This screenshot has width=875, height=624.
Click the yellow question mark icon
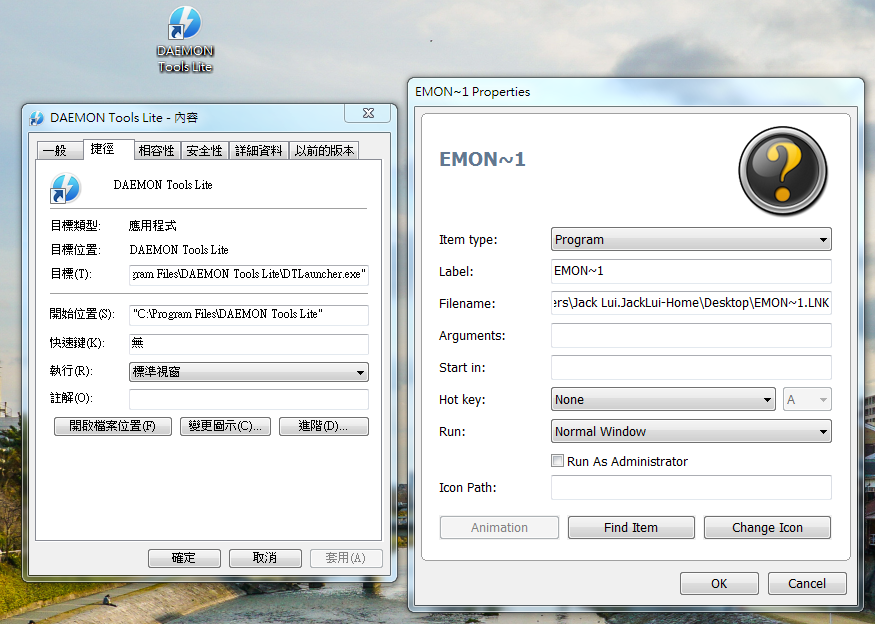coord(782,169)
